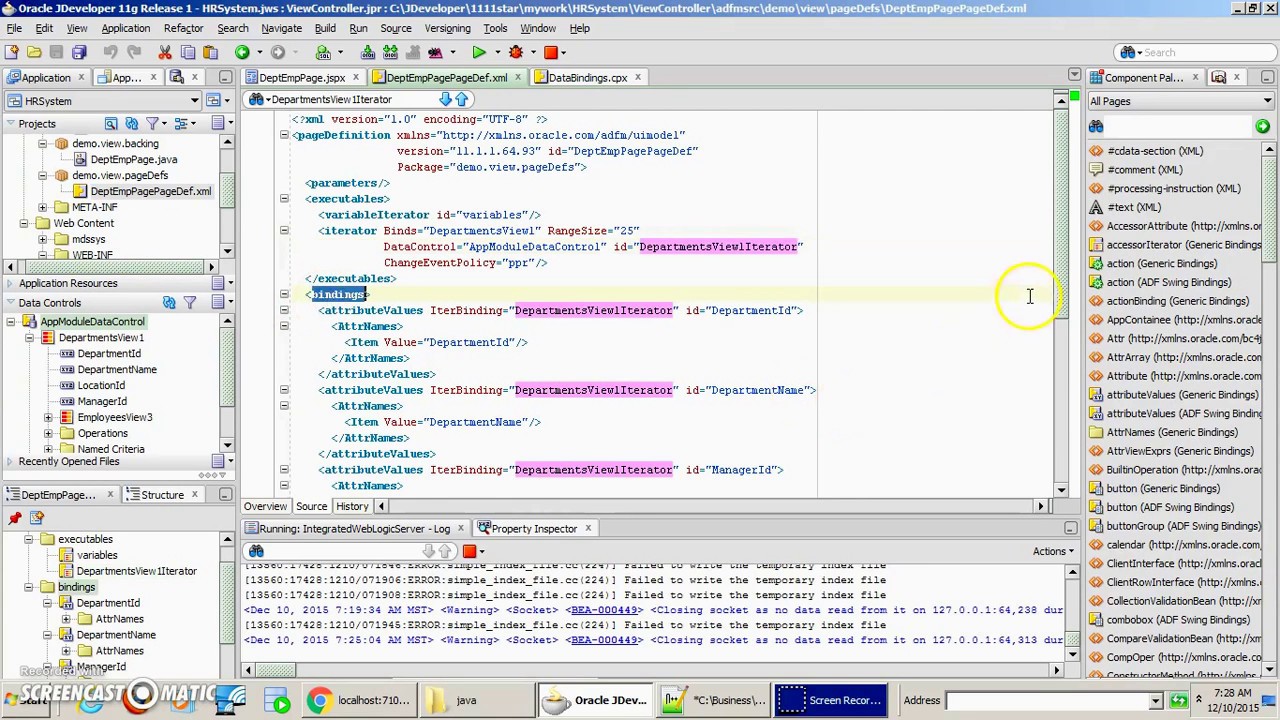Open the Oracle JDeveloper taskbar button
Image resolution: width=1280 pixels, height=720 pixels.
[x=596, y=701]
